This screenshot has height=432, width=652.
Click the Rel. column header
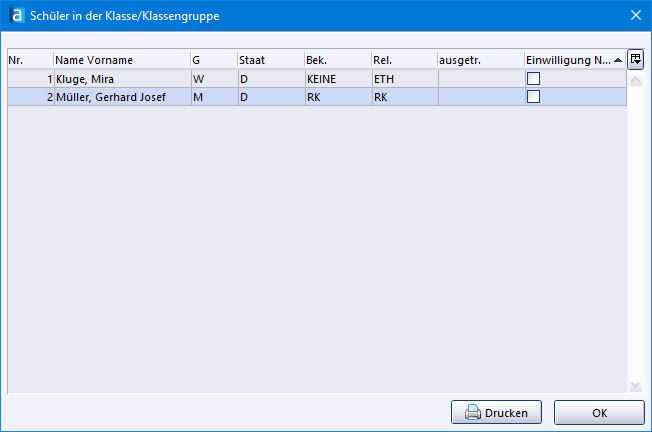click(403, 60)
